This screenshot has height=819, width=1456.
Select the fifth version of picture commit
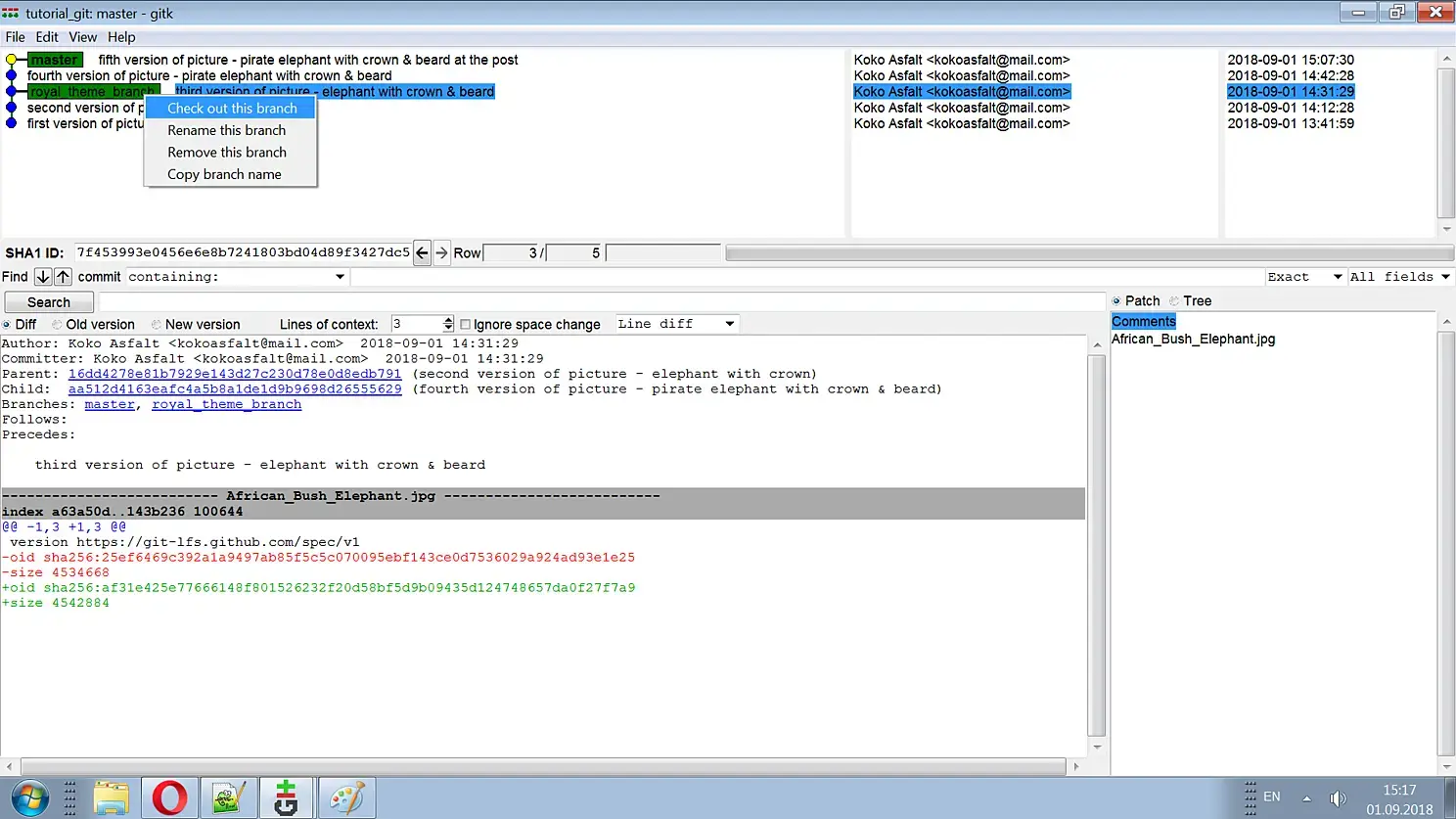click(308, 60)
